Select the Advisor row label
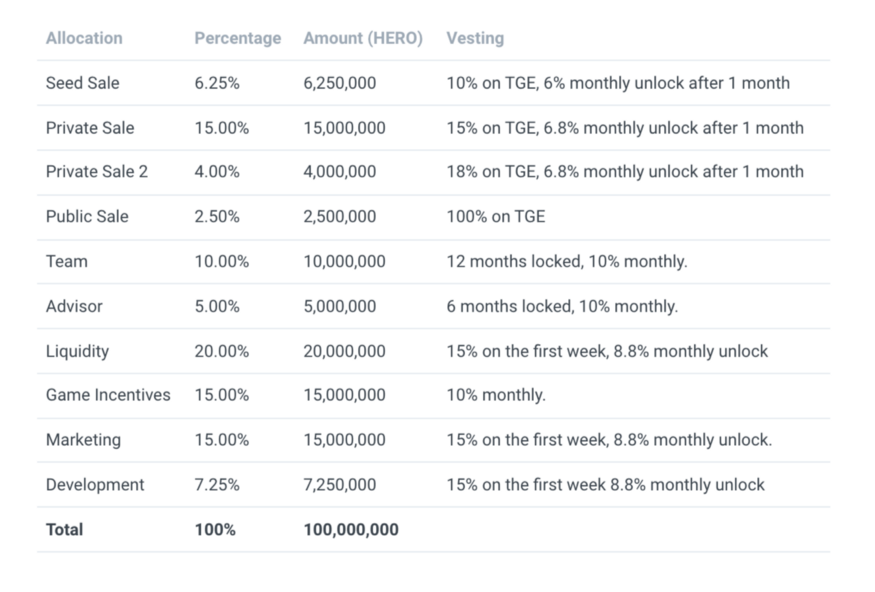 tap(74, 306)
